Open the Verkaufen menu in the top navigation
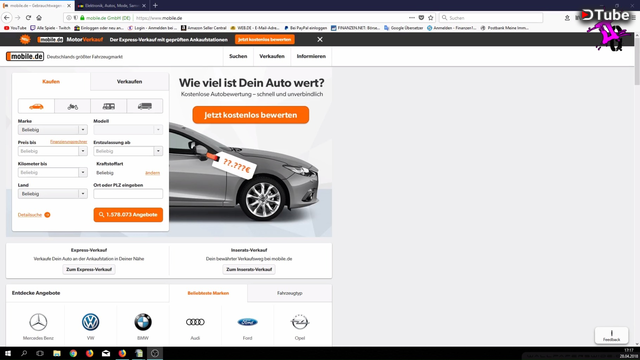The width and height of the screenshot is (640, 360). (272, 56)
